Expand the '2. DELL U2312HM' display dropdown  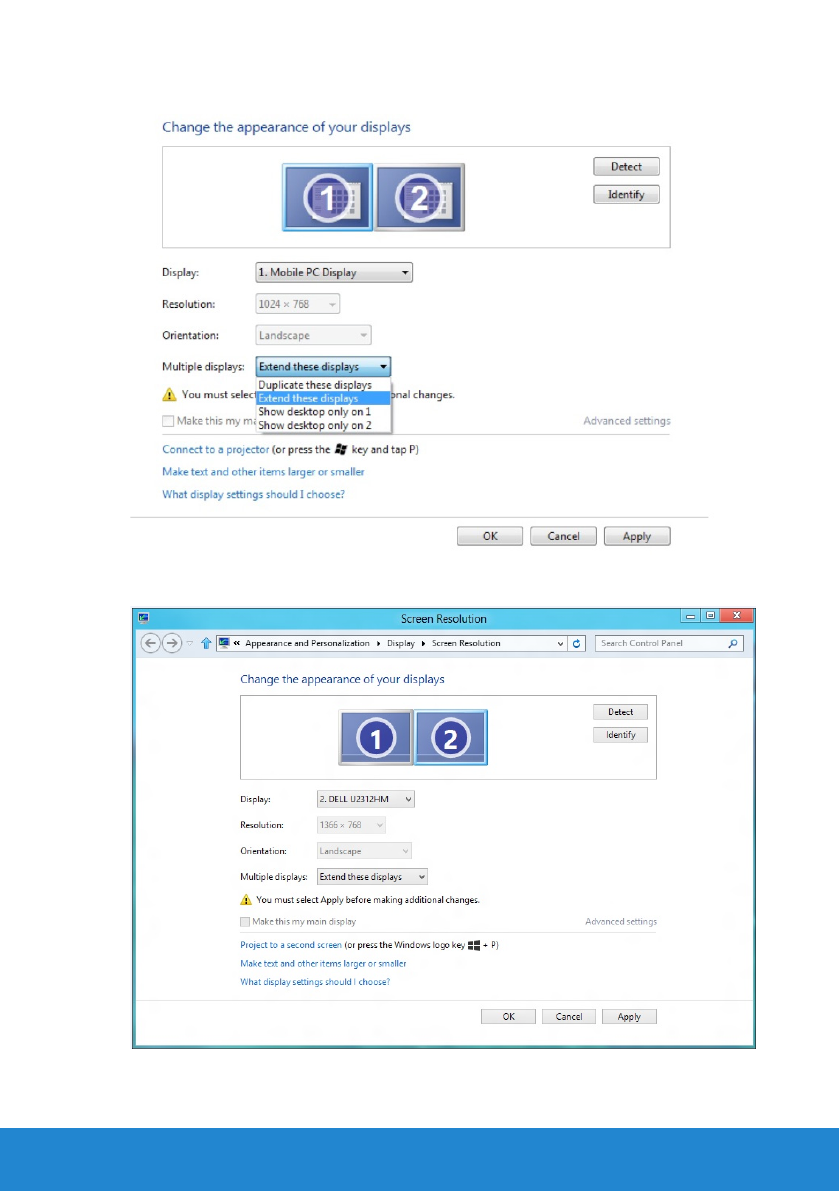pos(366,799)
